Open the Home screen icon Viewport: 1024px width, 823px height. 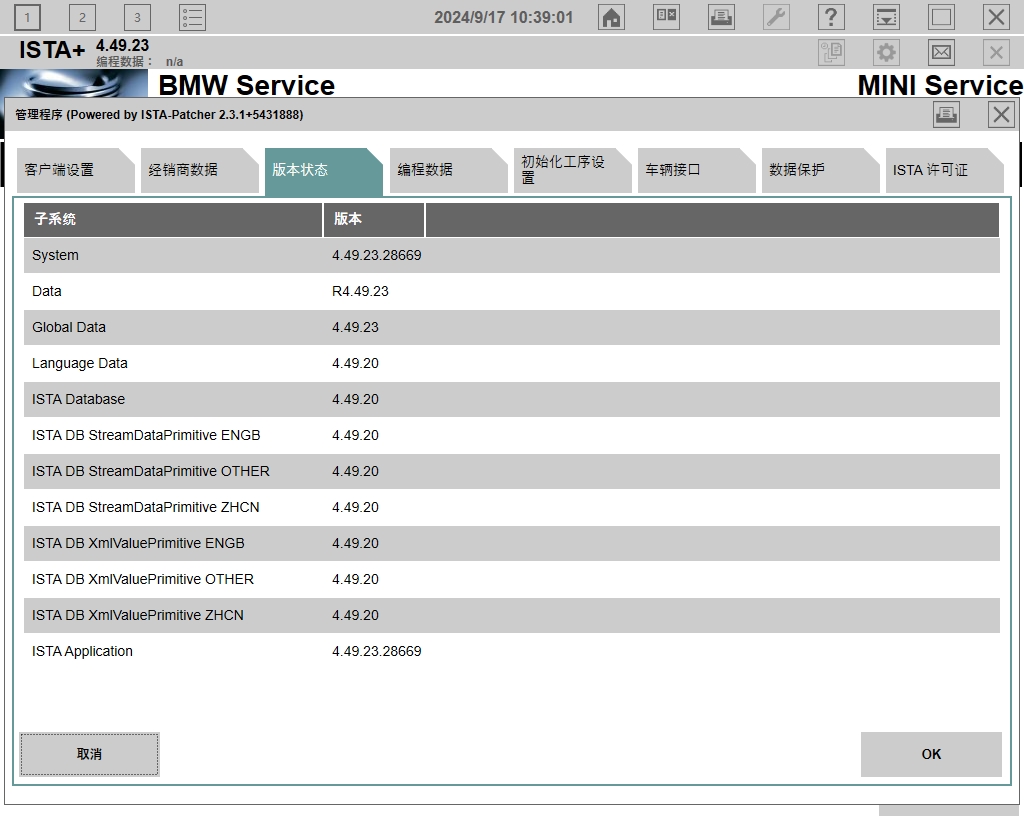pos(611,17)
